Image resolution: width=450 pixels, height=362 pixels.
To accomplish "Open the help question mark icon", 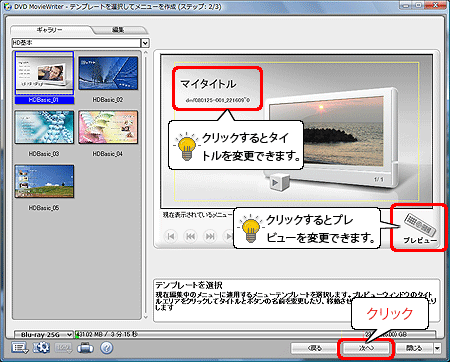I will [107, 348].
